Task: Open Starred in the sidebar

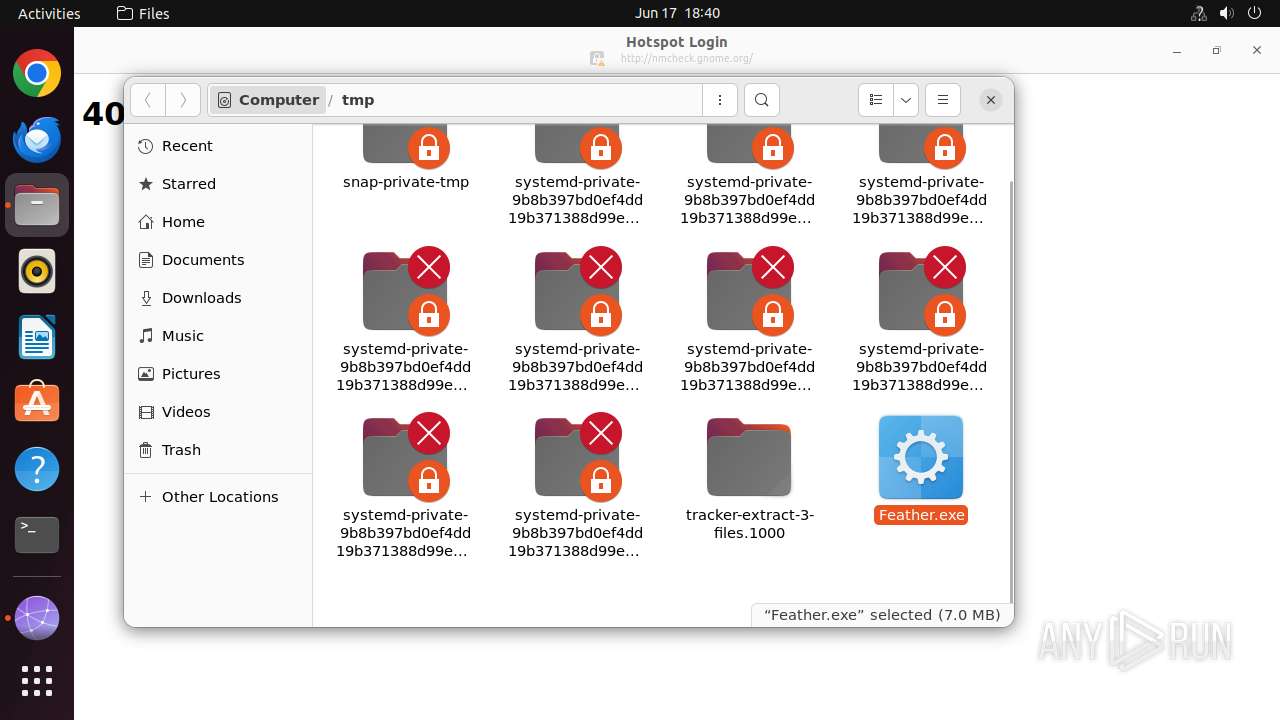Action: [x=218, y=184]
